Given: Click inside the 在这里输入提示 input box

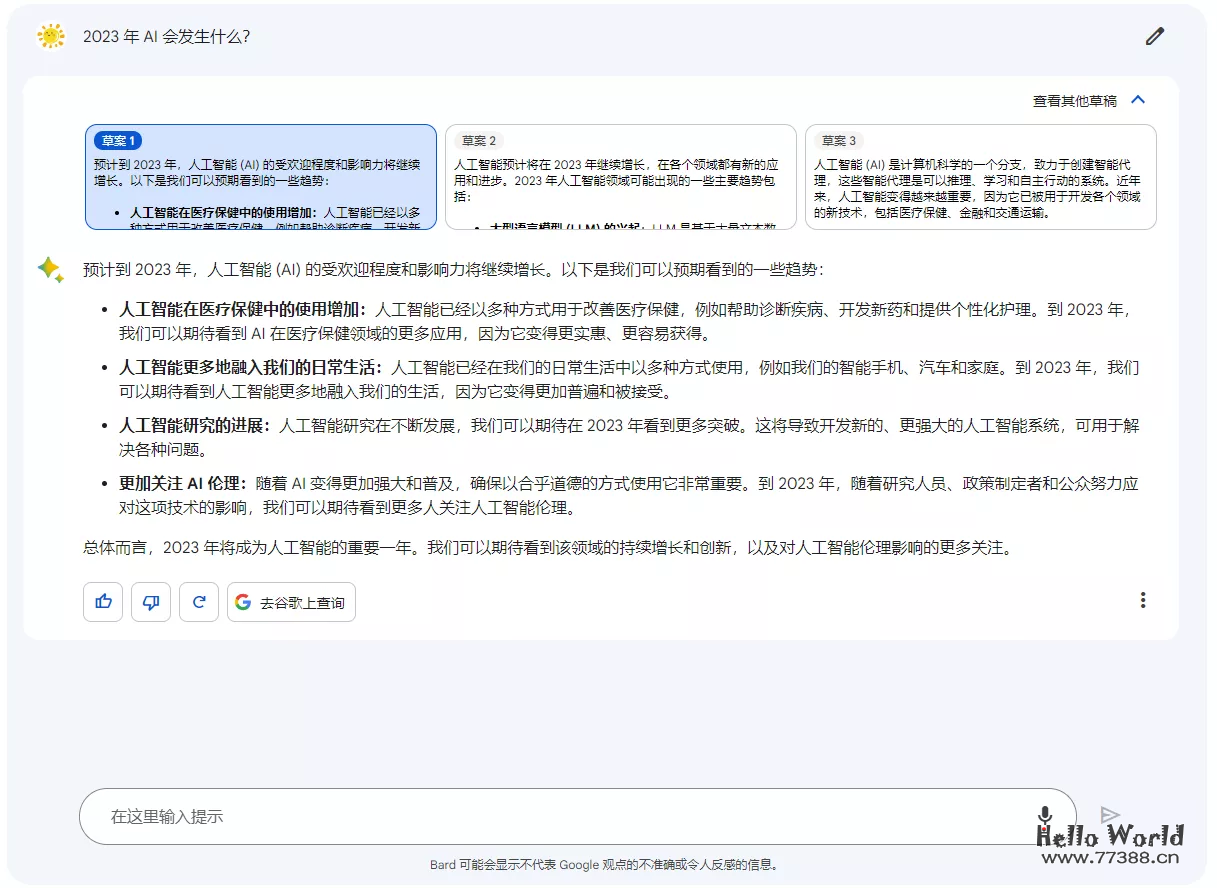Looking at the screenshot, I should 400,816.
